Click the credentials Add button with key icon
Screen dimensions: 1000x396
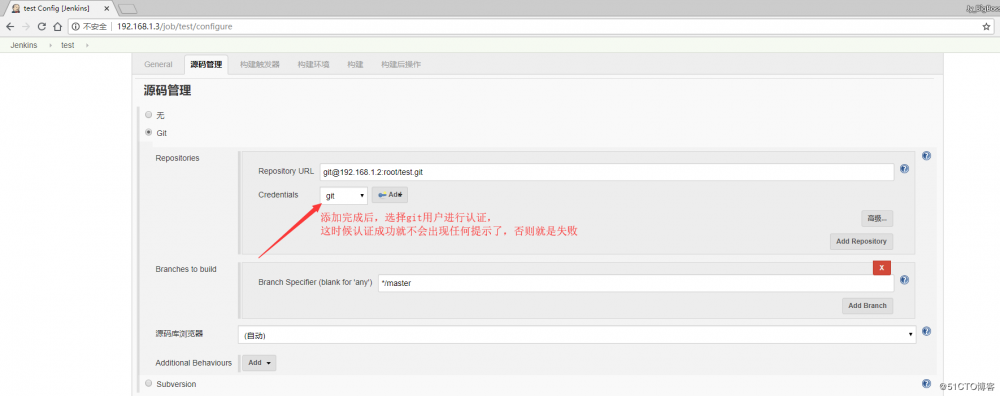[x=390, y=194]
